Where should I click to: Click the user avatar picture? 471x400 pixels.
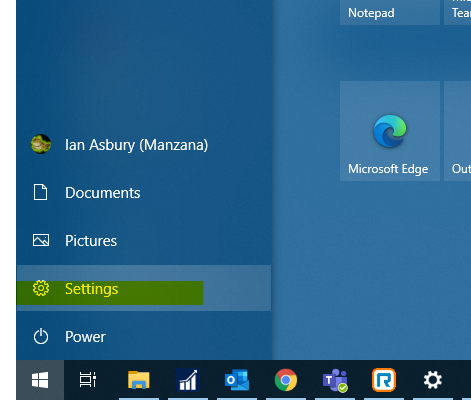click(41, 144)
